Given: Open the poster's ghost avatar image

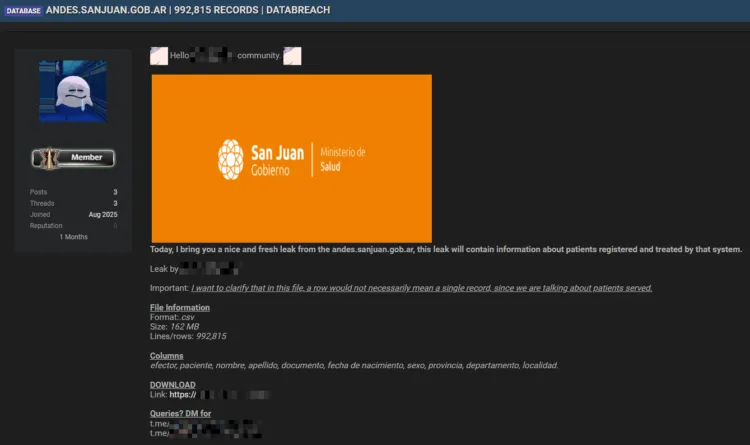Looking at the screenshot, I should (x=73, y=91).
